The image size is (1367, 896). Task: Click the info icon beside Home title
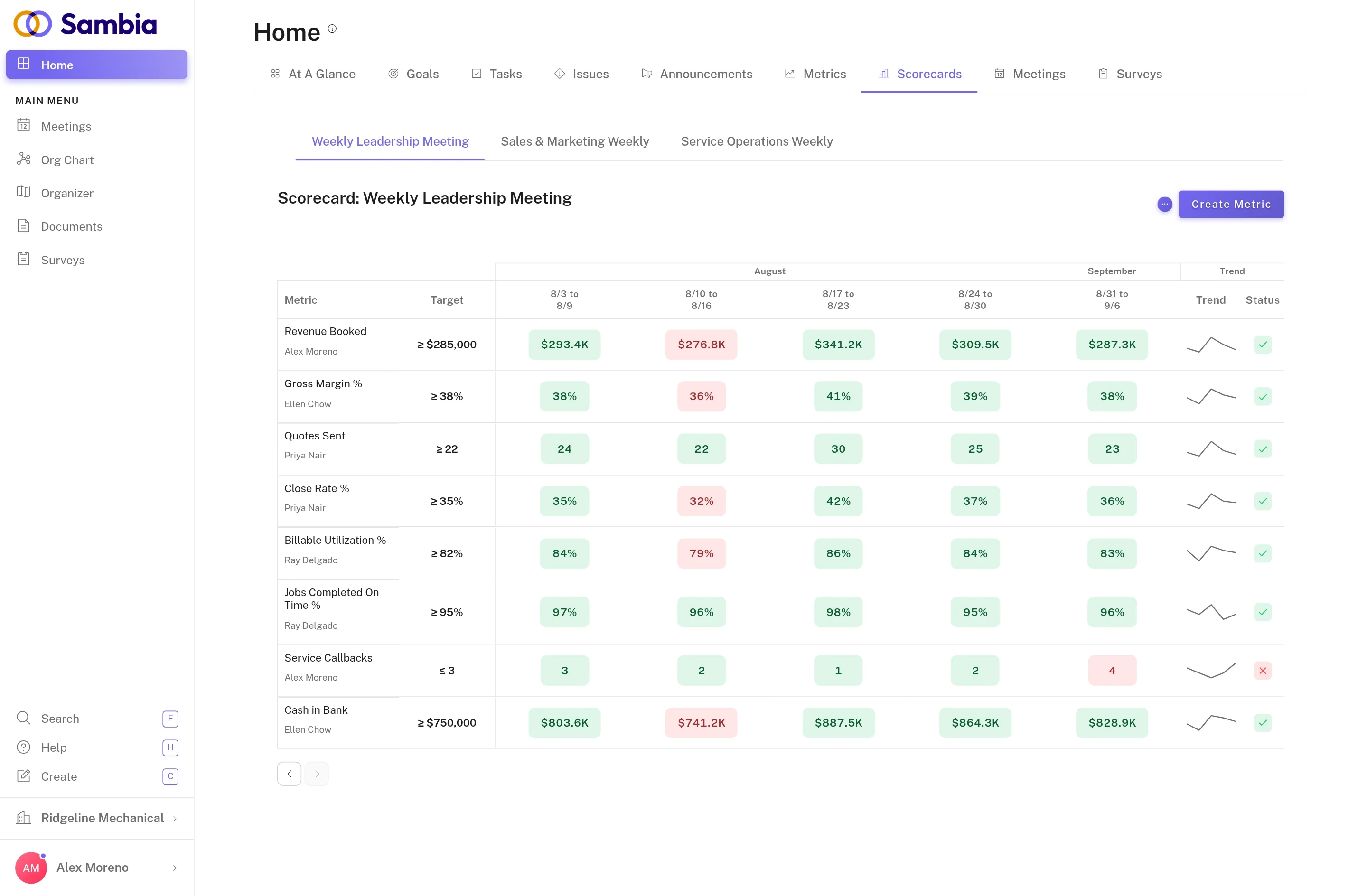332,28
